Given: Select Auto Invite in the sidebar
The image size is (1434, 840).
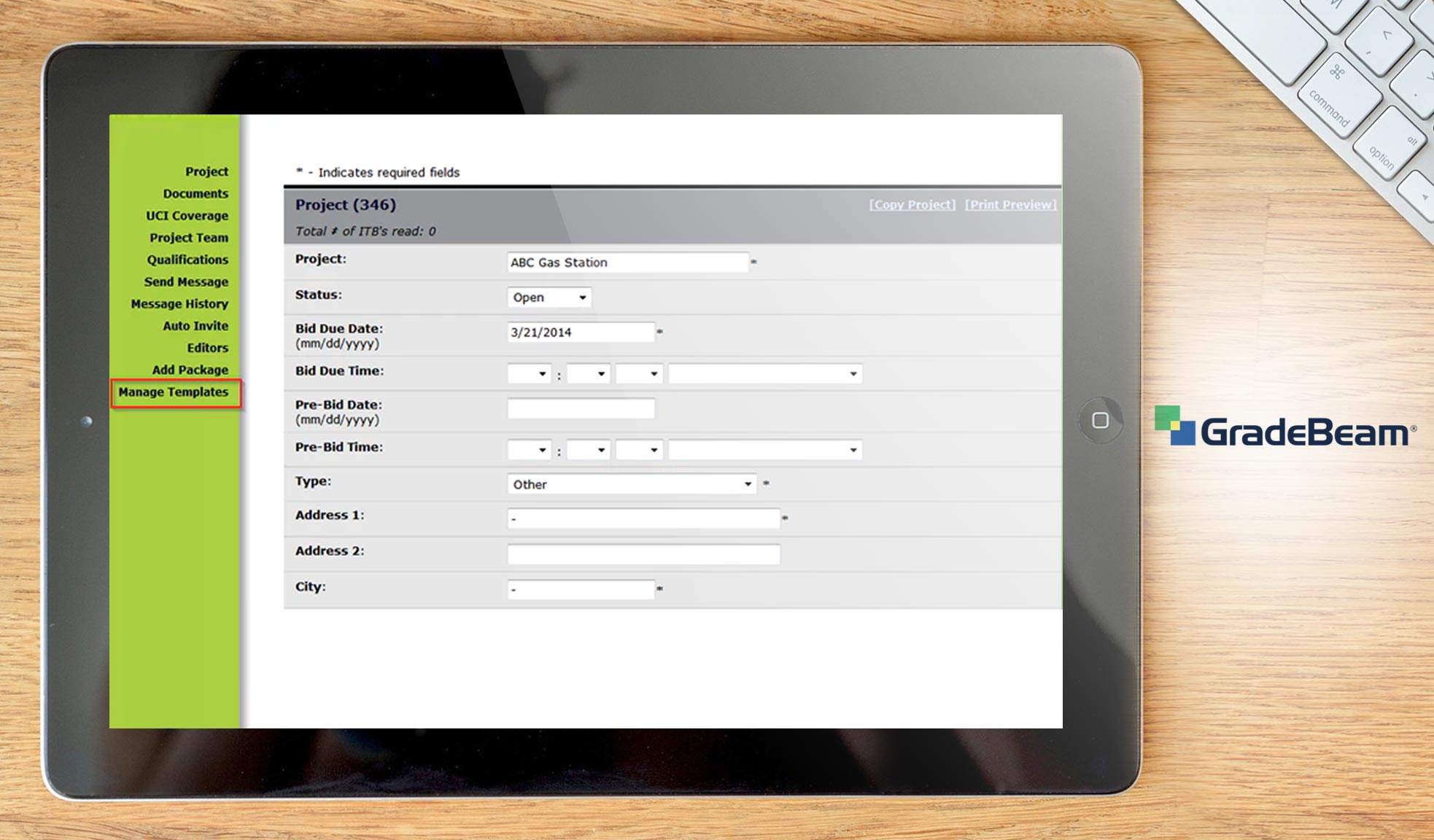Looking at the screenshot, I should (x=195, y=326).
